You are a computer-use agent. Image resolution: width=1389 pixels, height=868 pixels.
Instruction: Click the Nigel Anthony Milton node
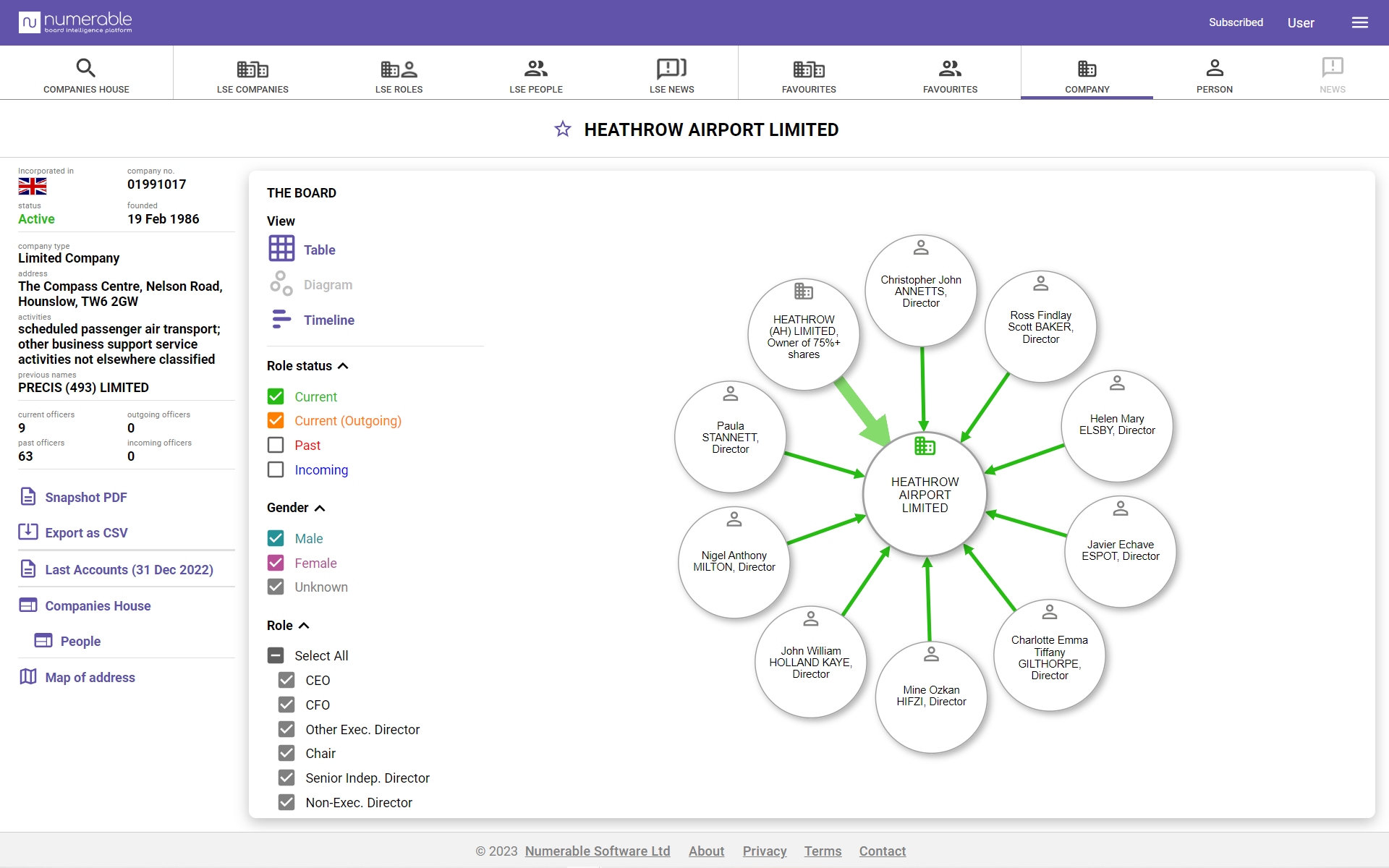coord(734,562)
